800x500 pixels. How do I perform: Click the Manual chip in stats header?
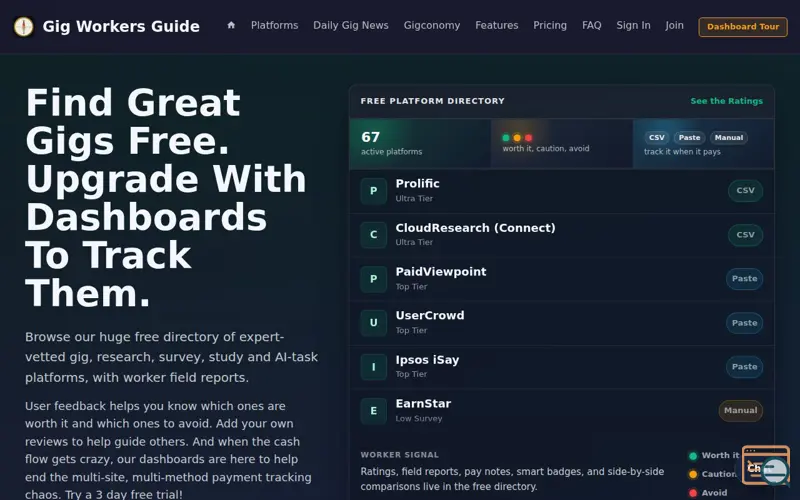point(729,138)
